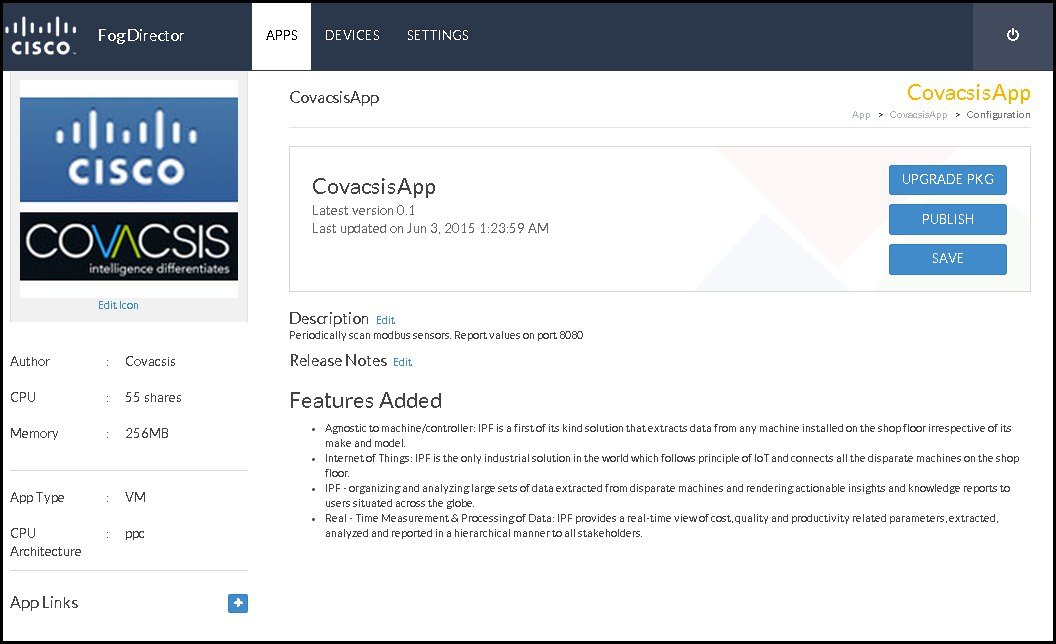Click the Last updated timestamp text
Viewport: 1056px width, 644px height.
point(430,229)
